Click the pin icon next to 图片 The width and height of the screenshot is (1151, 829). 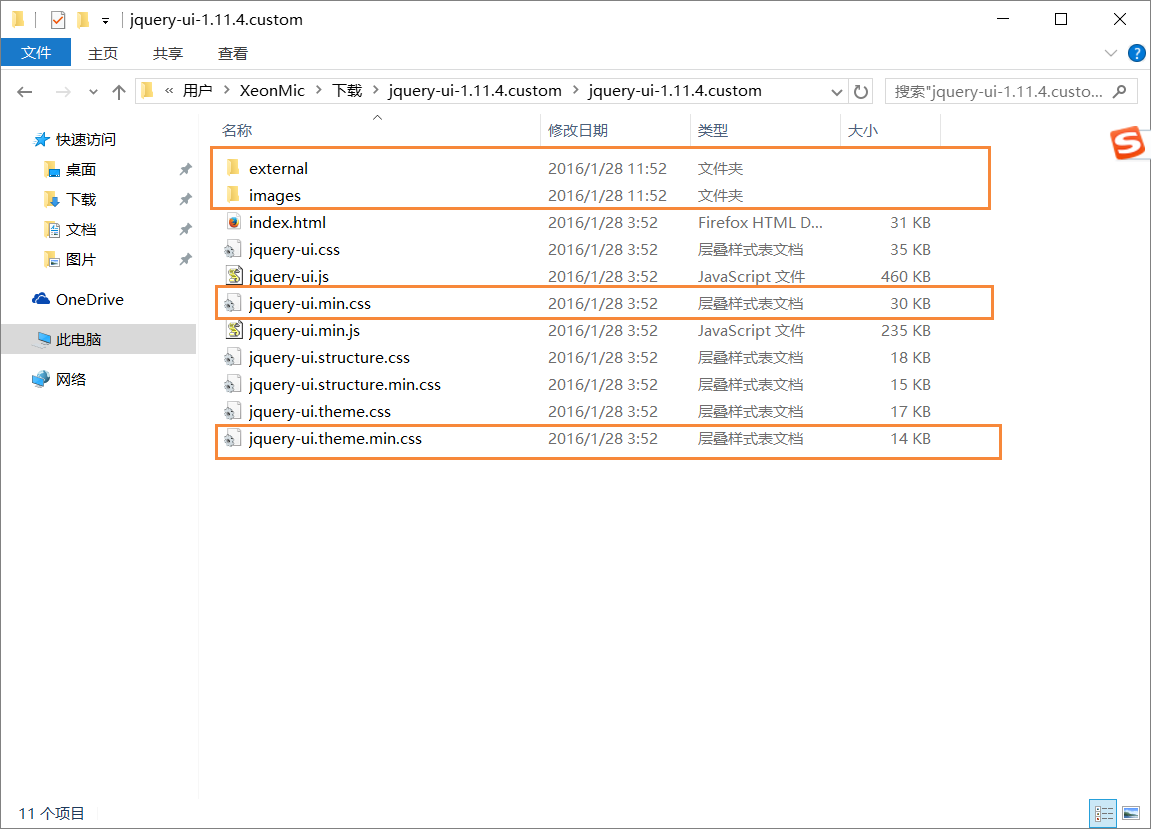pos(186,260)
